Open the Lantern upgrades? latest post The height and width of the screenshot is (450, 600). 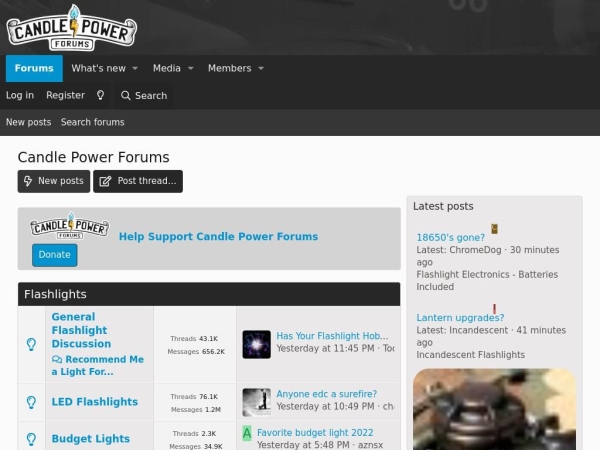point(460,318)
